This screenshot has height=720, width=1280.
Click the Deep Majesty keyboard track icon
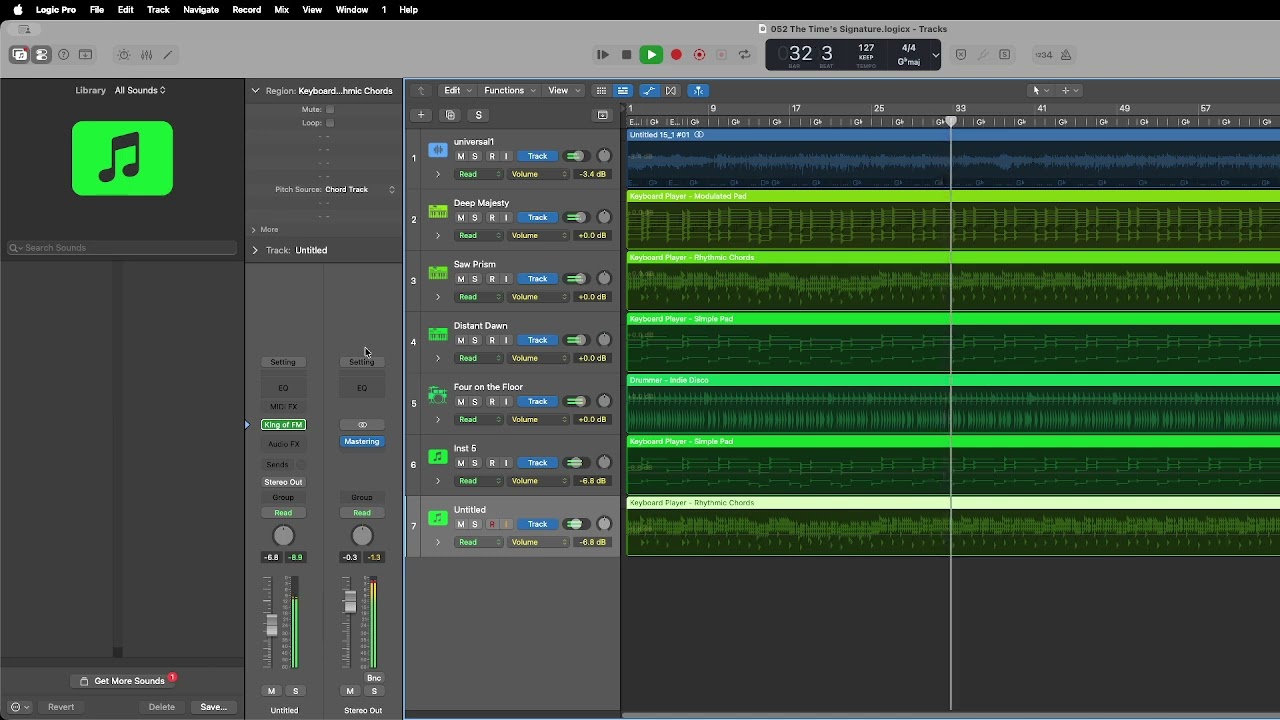click(438, 212)
